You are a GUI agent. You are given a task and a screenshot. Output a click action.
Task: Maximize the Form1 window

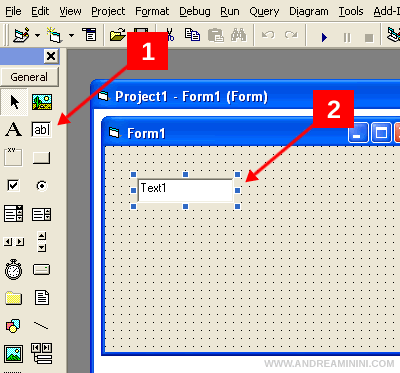(381, 133)
